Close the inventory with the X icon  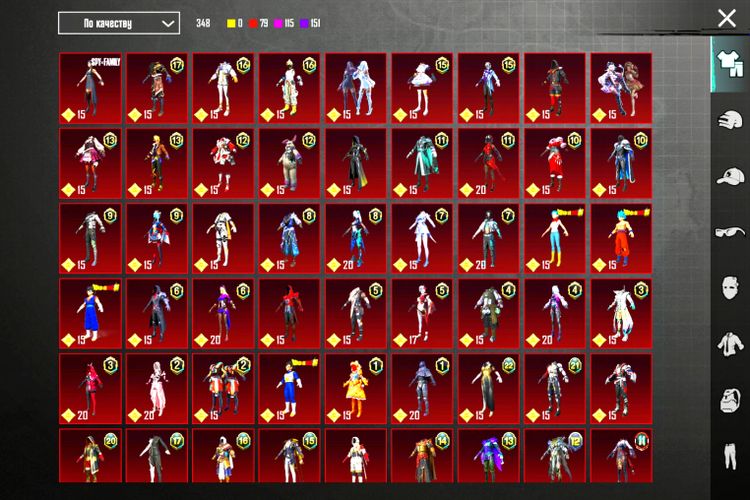tap(727, 18)
